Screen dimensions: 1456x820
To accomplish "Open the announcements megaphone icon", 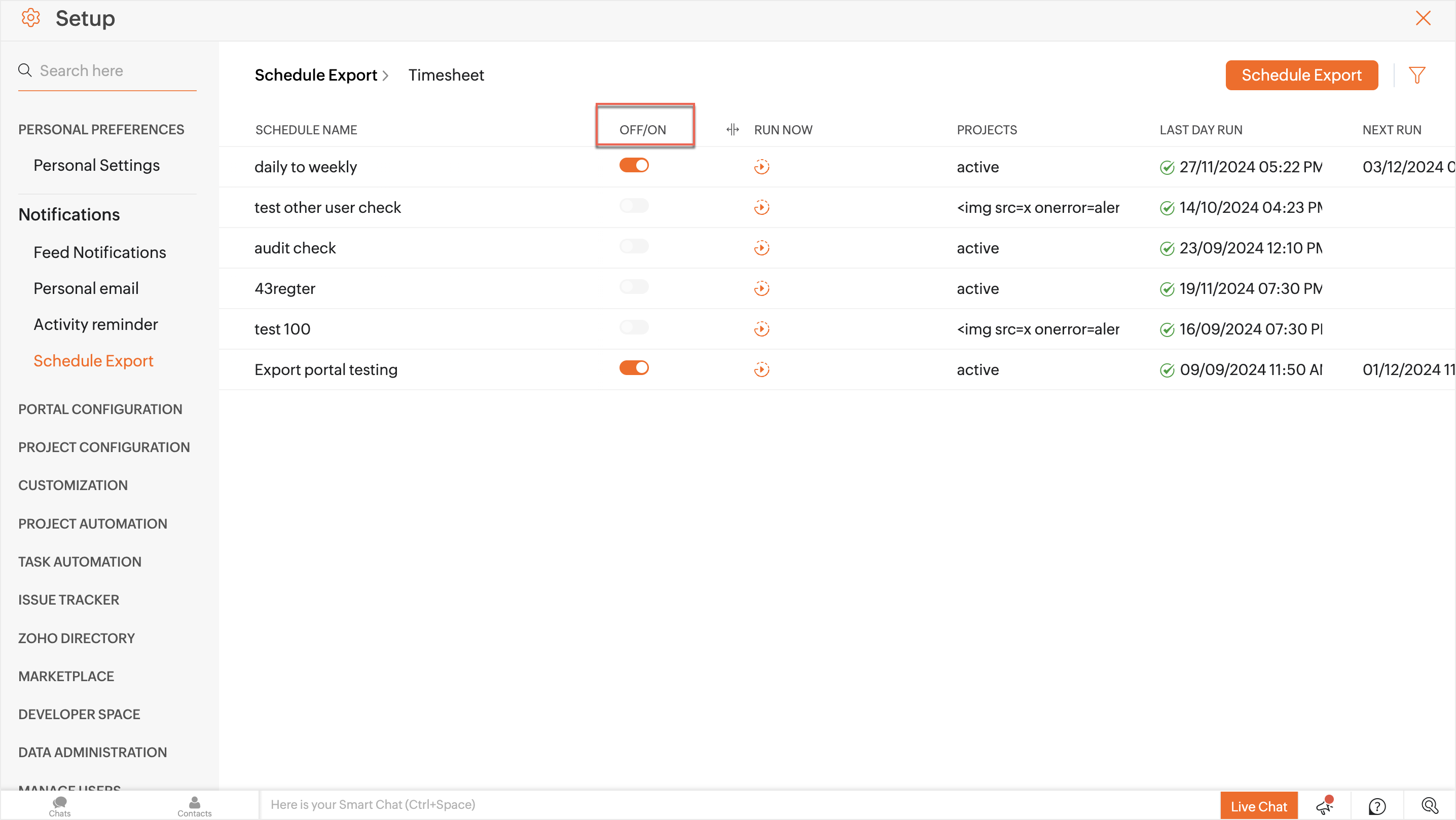I will 1324,805.
